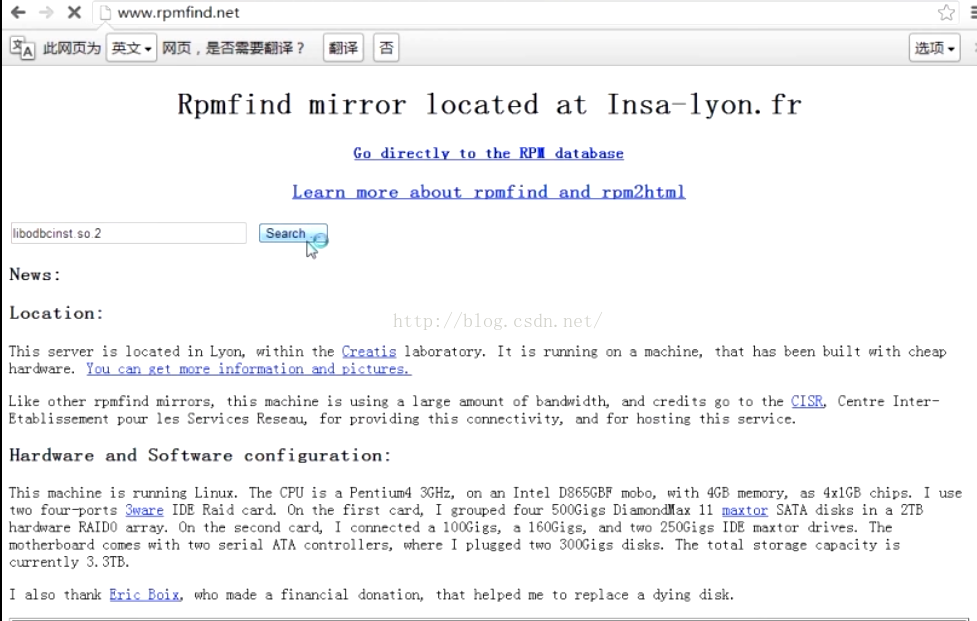Click the Search button

coord(293,233)
